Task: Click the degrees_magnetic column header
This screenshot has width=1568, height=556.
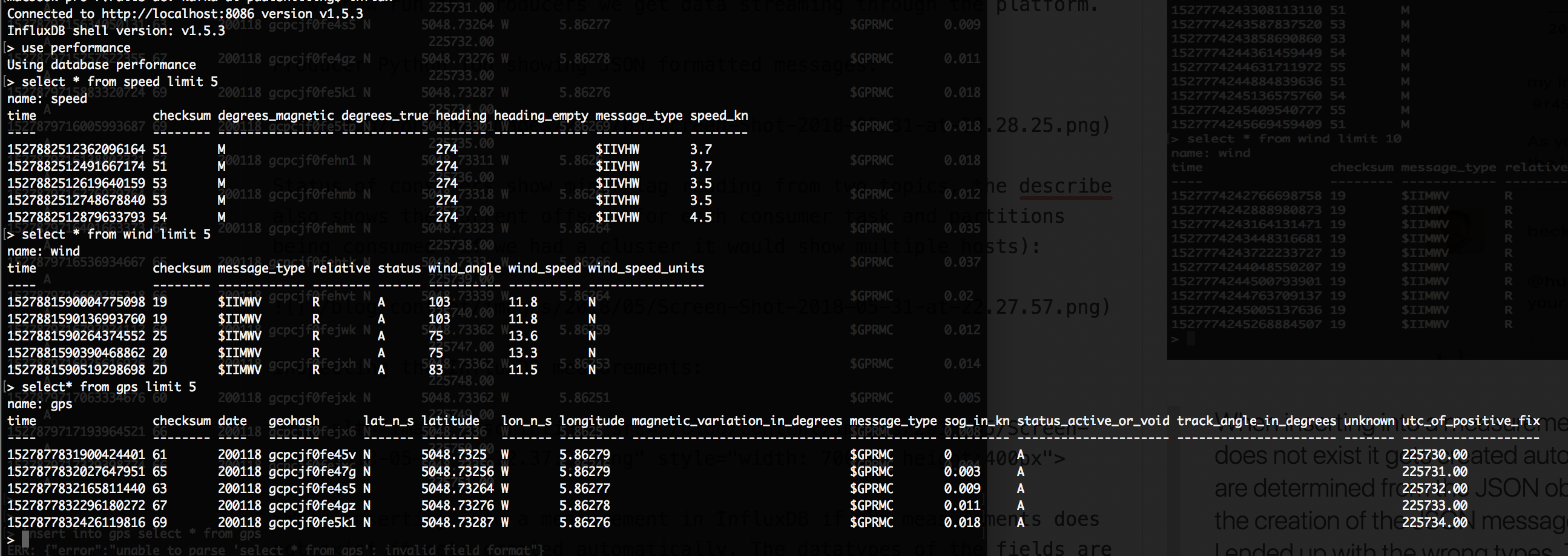Action: point(275,116)
